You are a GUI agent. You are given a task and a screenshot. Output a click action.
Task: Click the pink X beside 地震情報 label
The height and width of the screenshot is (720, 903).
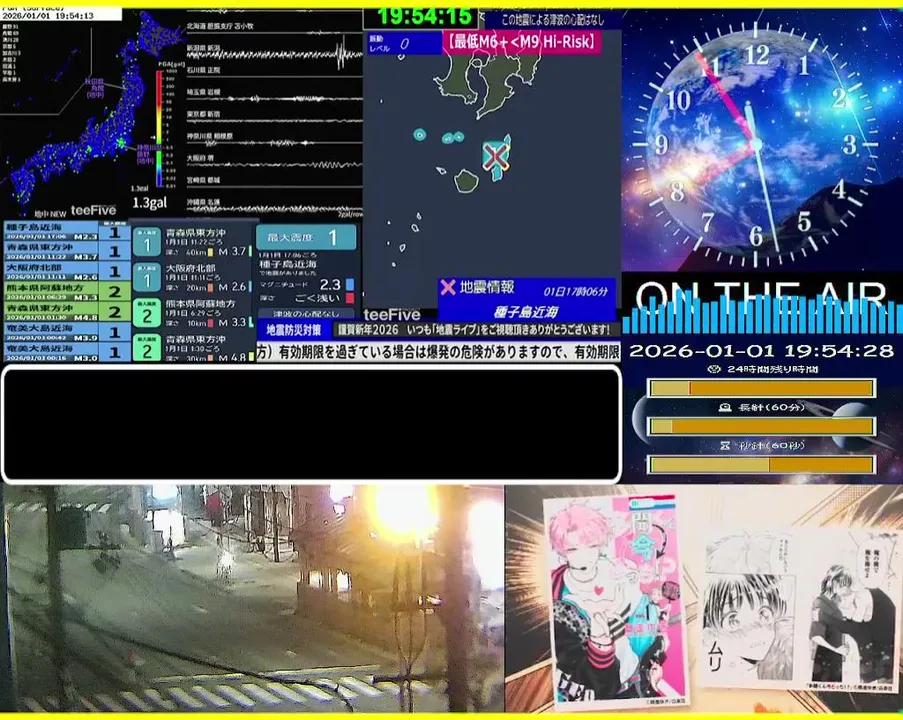point(447,287)
